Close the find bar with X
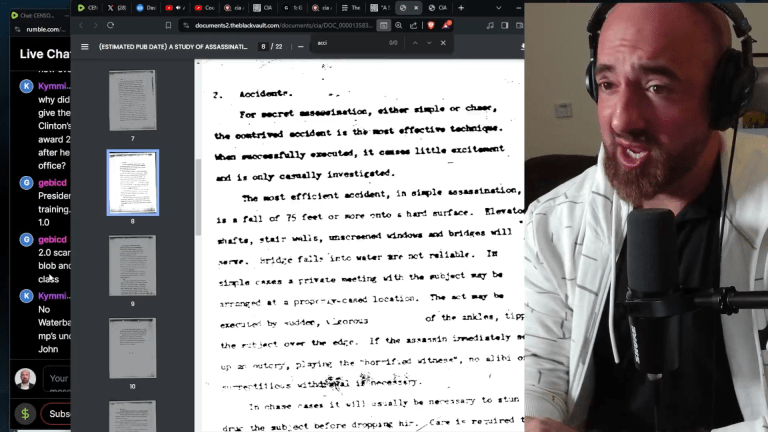Screen dimensions: 768x432 [443, 43]
